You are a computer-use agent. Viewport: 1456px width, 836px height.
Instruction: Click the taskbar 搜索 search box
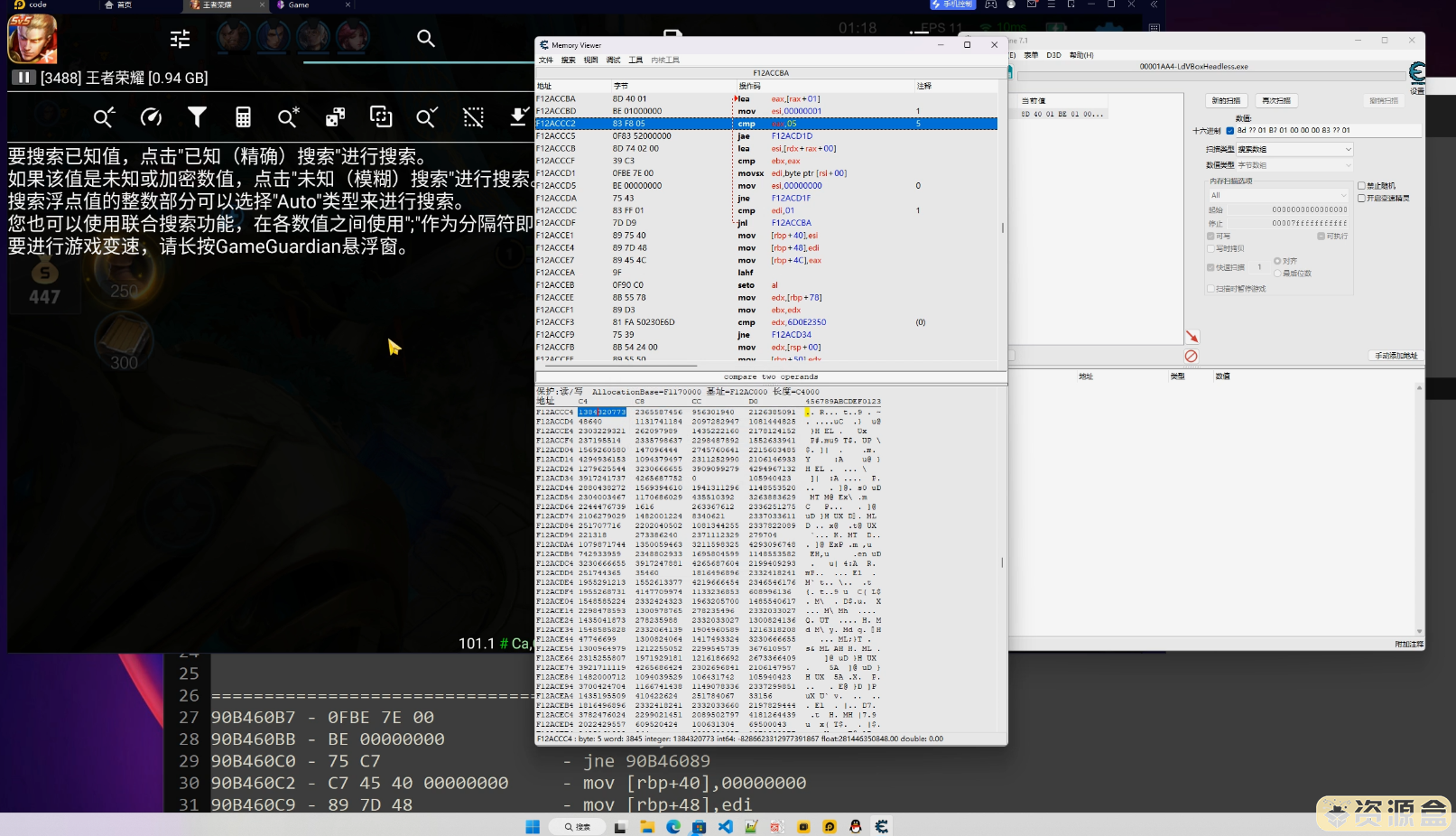point(577,826)
